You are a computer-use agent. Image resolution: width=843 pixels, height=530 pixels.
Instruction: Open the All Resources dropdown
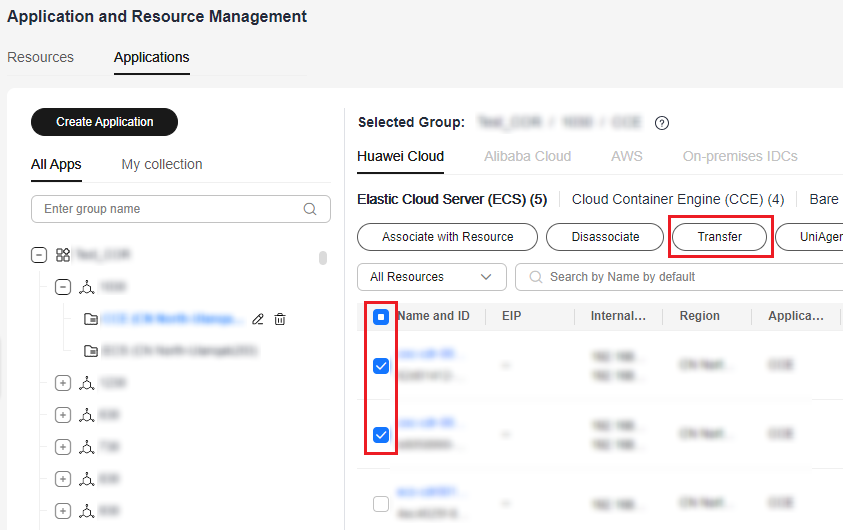[x=431, y=277]
